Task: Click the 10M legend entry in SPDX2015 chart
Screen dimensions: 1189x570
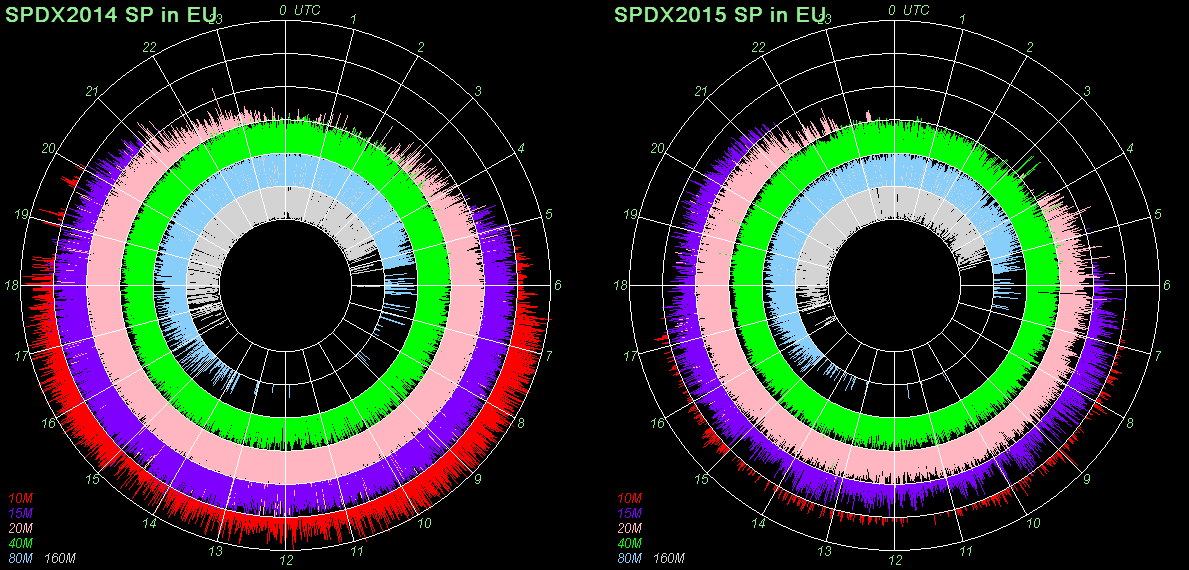Action: tap(630, 498)
